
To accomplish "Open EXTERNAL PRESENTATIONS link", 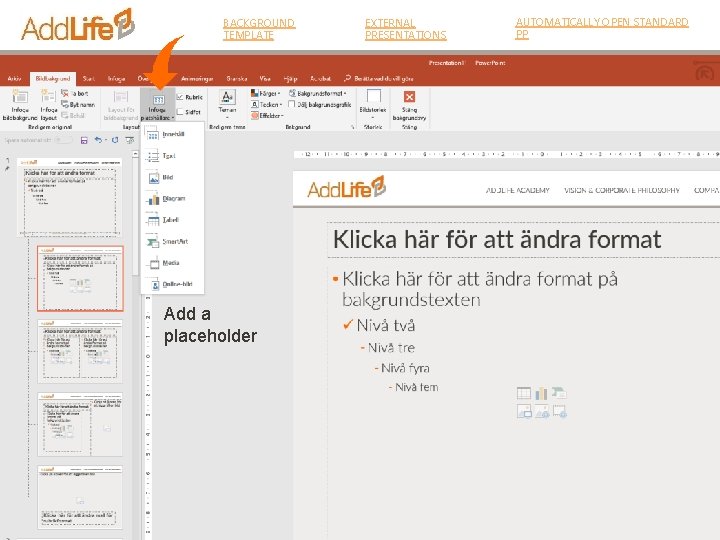I will point(405,29).
